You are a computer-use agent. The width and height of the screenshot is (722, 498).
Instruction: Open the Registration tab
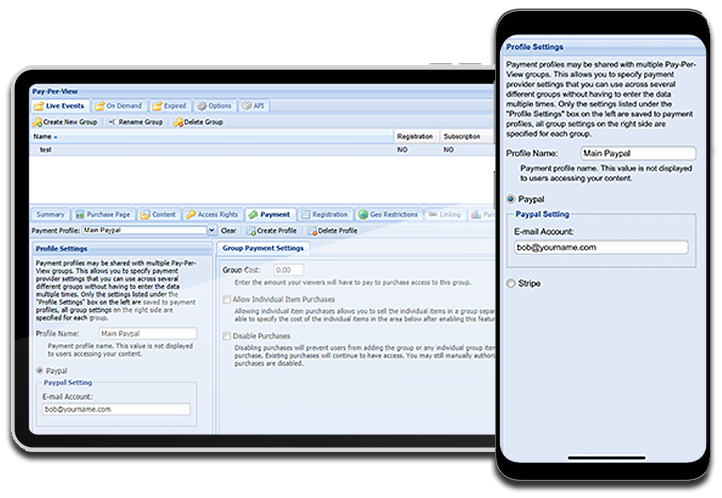(x=325, y=214)
